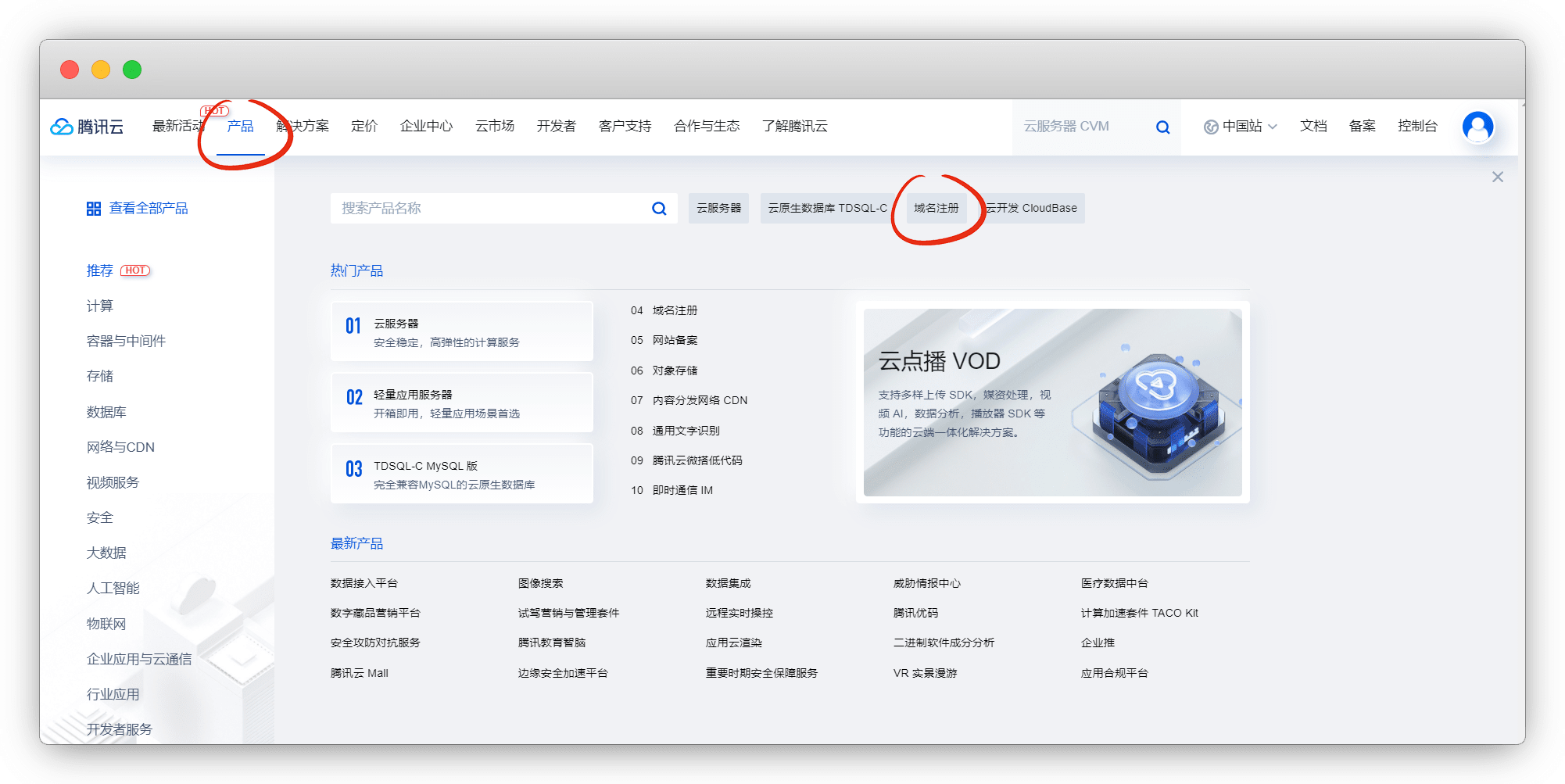This screenshot has width=1565, height=784.
Task: Open 控制台 console link
Action: point(1417,127)
